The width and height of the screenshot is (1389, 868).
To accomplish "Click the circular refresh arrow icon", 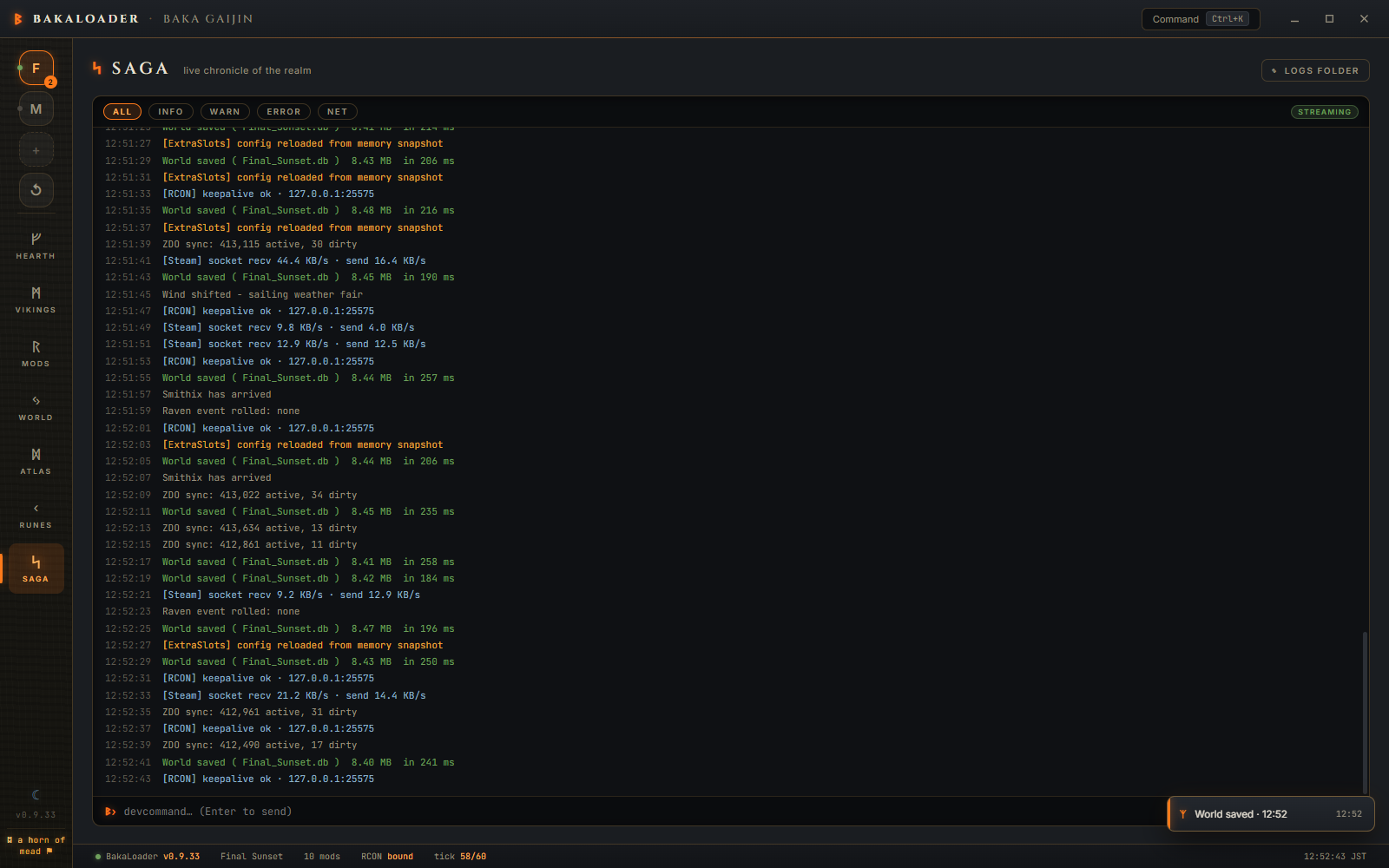I will [36, 190].
